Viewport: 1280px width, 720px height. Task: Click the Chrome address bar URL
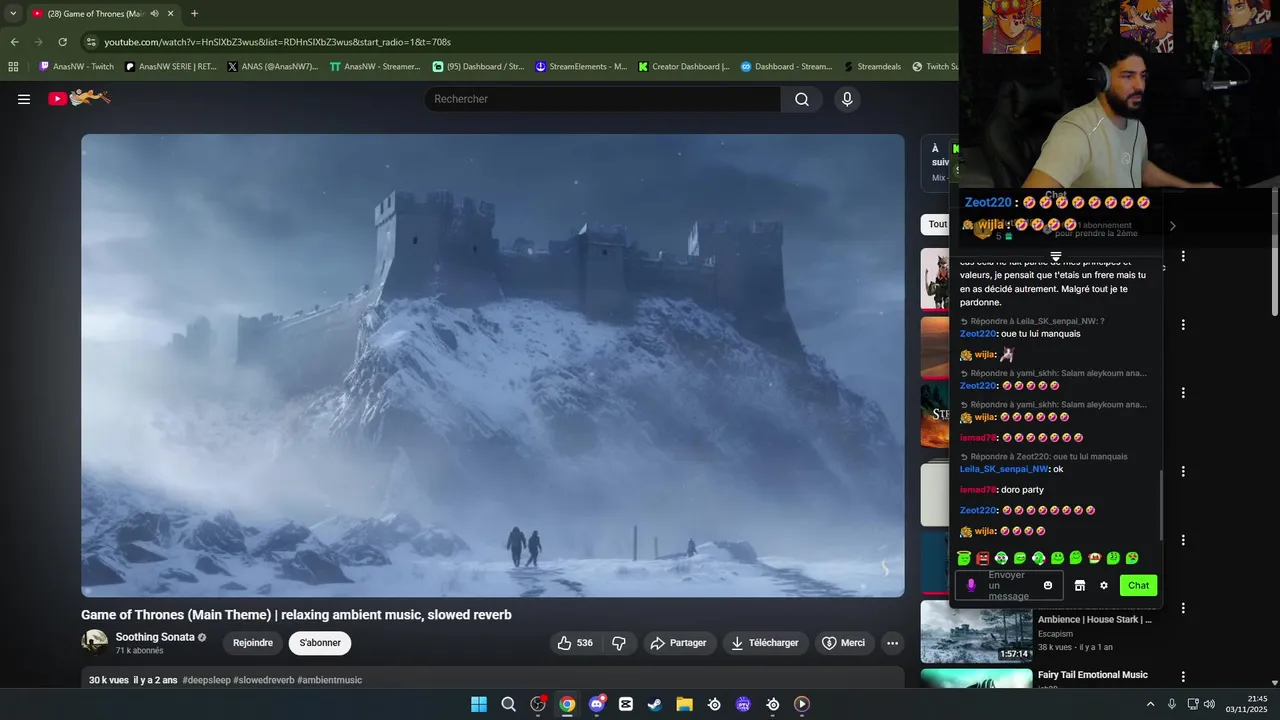(x=278, y=42)
